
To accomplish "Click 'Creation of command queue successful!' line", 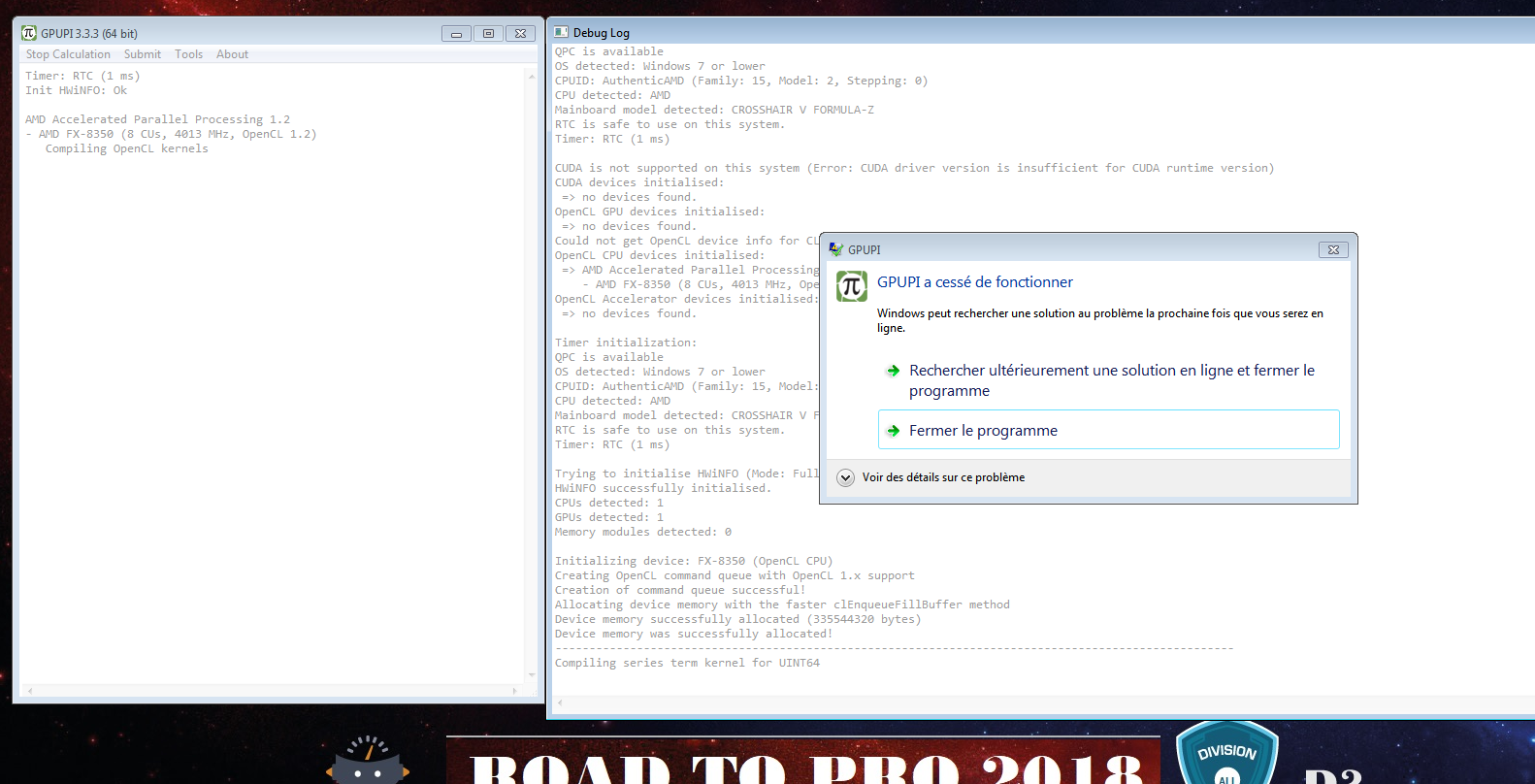I will pos(680,590).
